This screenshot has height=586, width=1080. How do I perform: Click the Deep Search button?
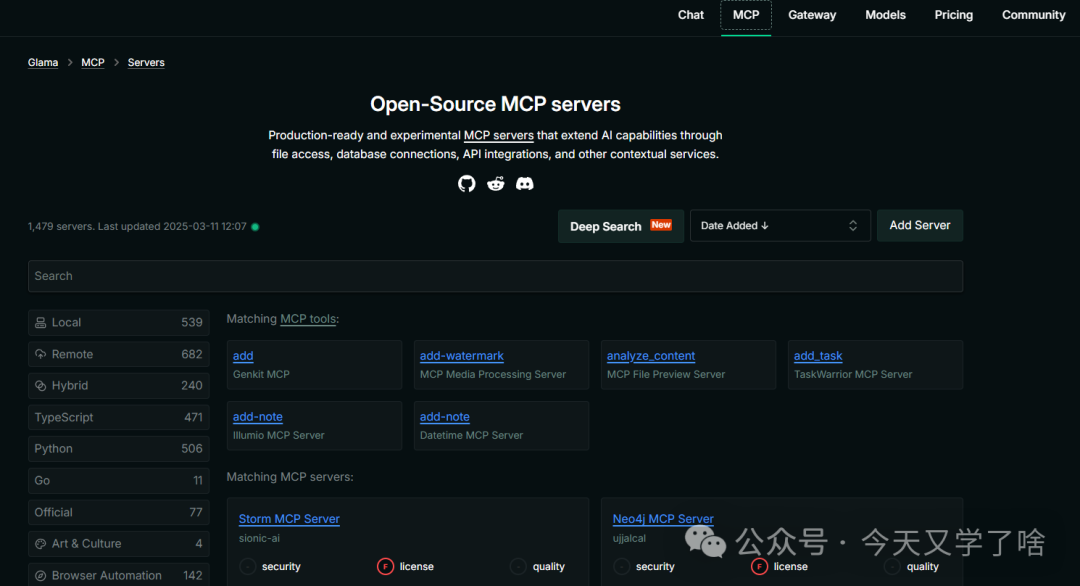point(621,226)
